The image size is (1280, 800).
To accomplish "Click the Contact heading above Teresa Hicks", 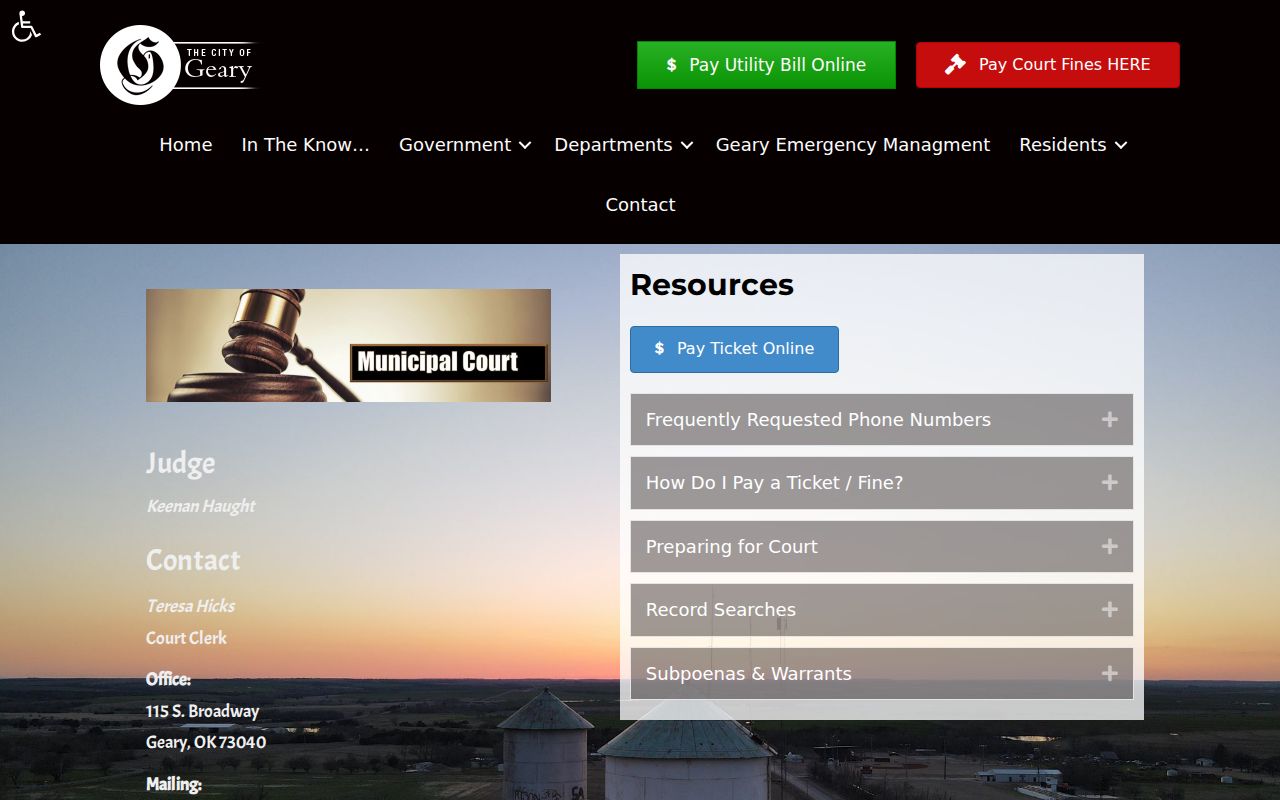I will pyautogui.click(x=193, y=560).
